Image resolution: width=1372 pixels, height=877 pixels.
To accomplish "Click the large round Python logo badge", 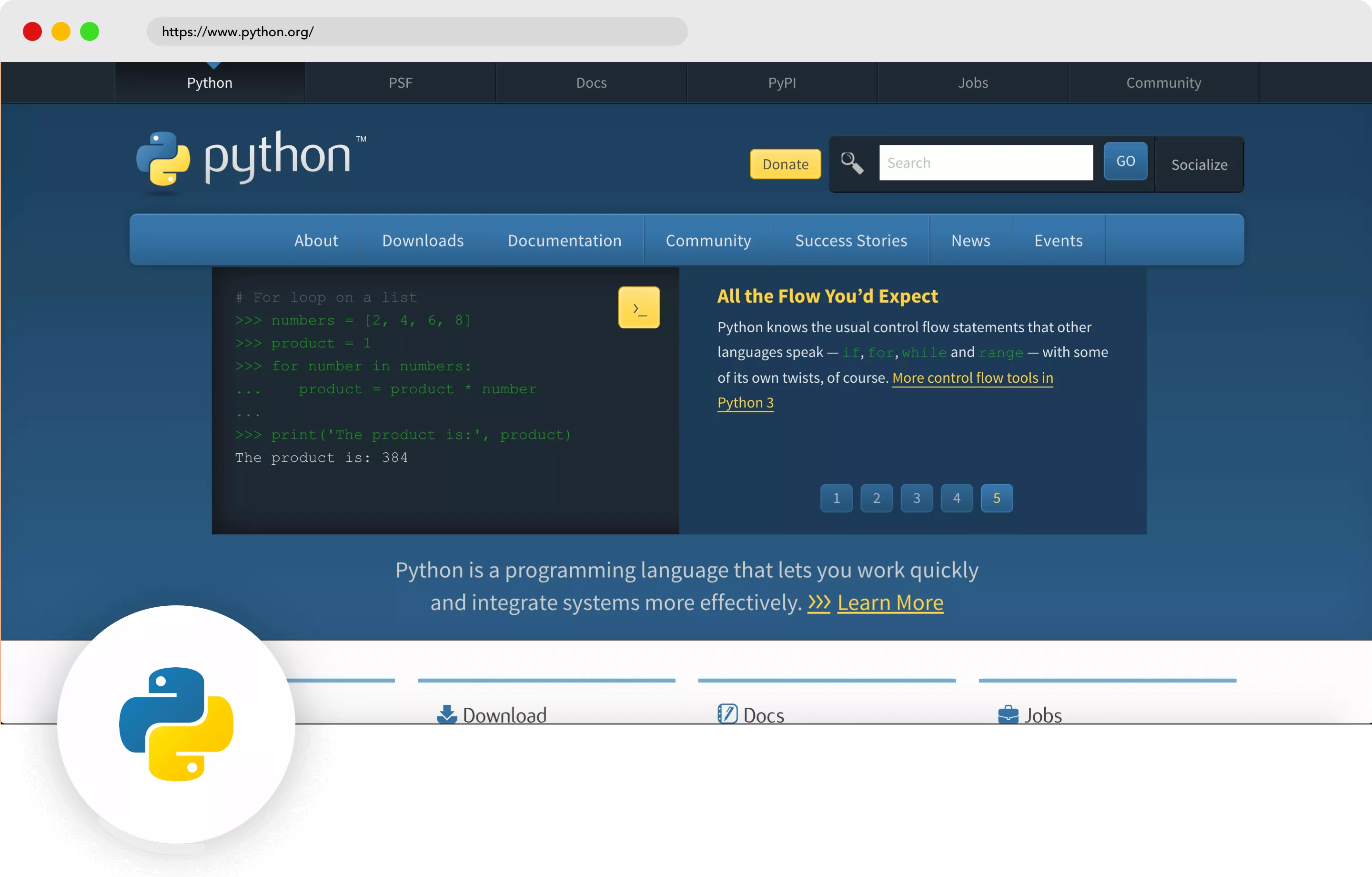I will [176, 724].
